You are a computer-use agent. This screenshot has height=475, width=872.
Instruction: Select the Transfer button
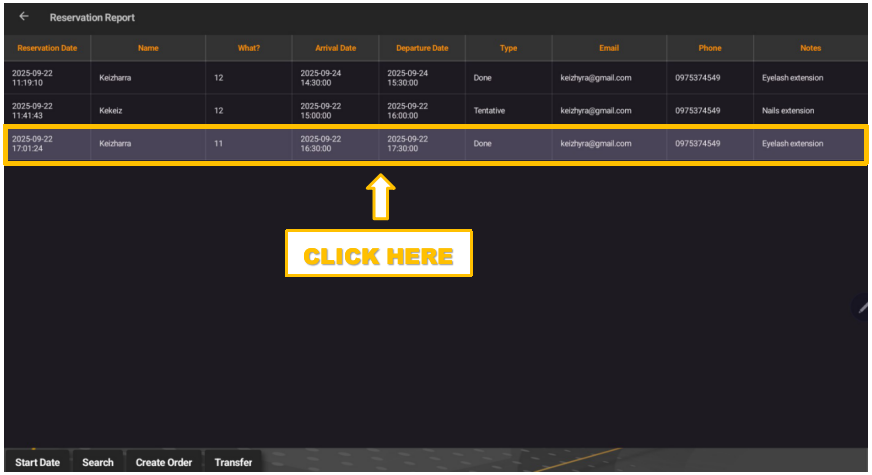[x=233, y=462]
